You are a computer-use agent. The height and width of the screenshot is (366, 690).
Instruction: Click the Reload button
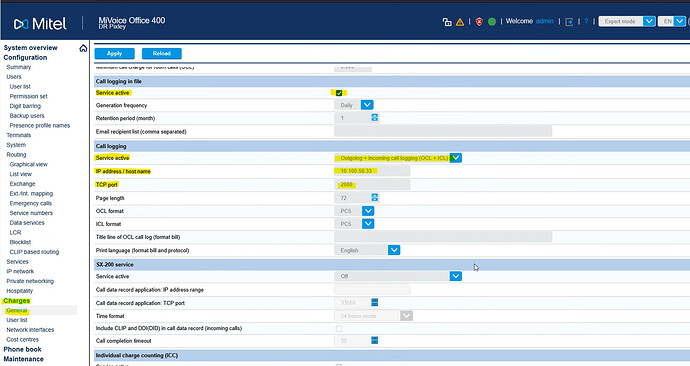pyautogui.click(x=161, y=53)
